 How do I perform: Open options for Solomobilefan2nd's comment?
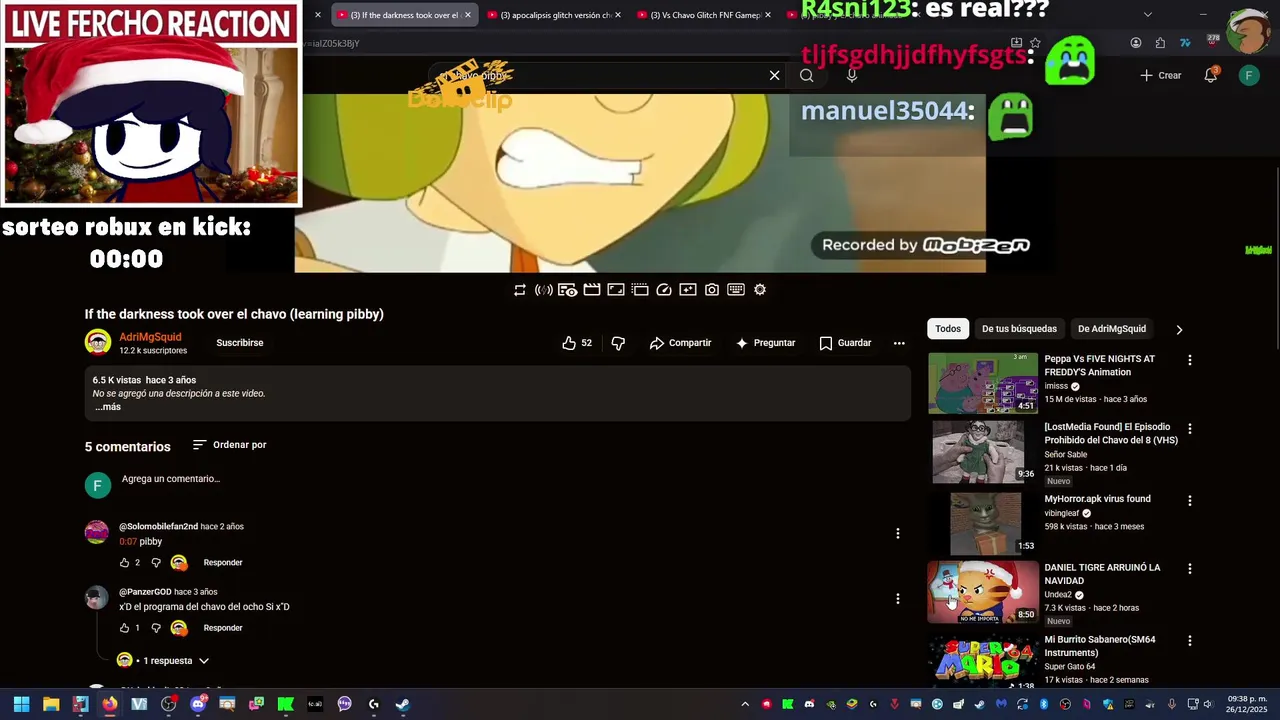[898, 534]
